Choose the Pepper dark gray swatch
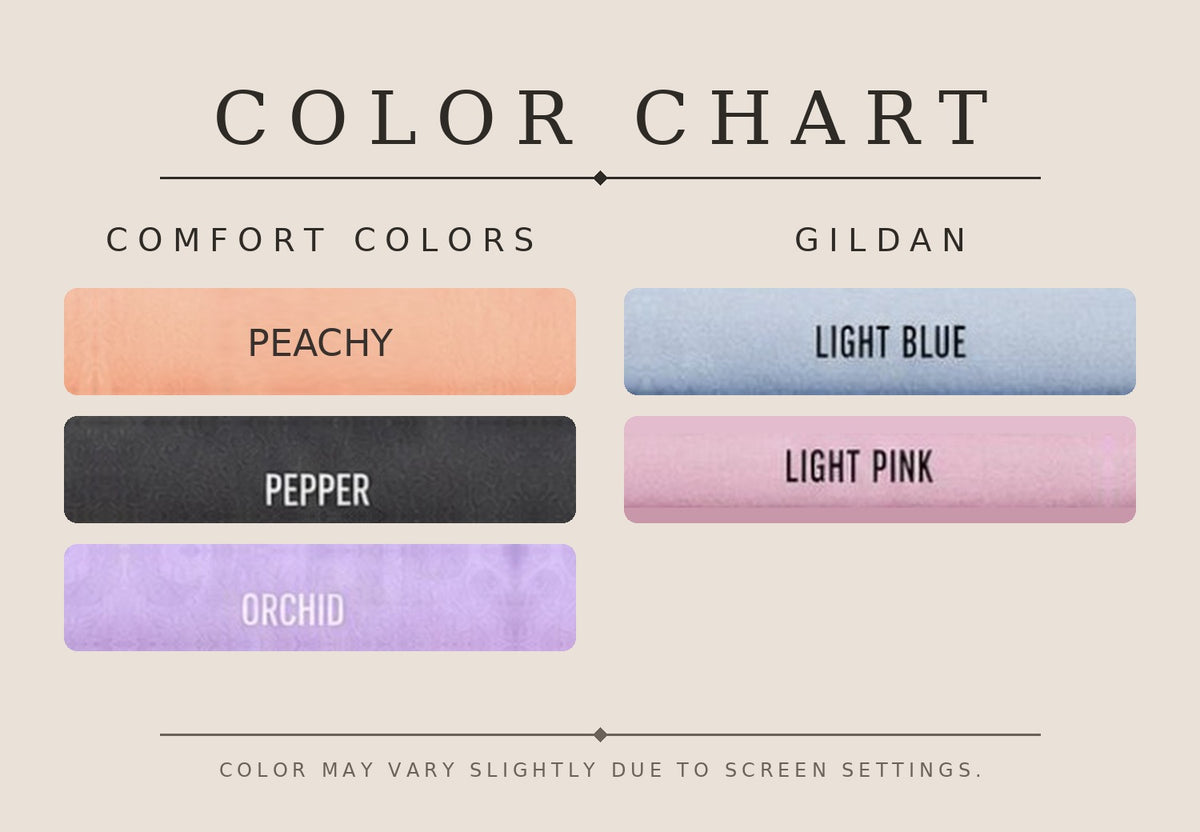The height and width of the screenshot is (832, 1200). [320, 469]
